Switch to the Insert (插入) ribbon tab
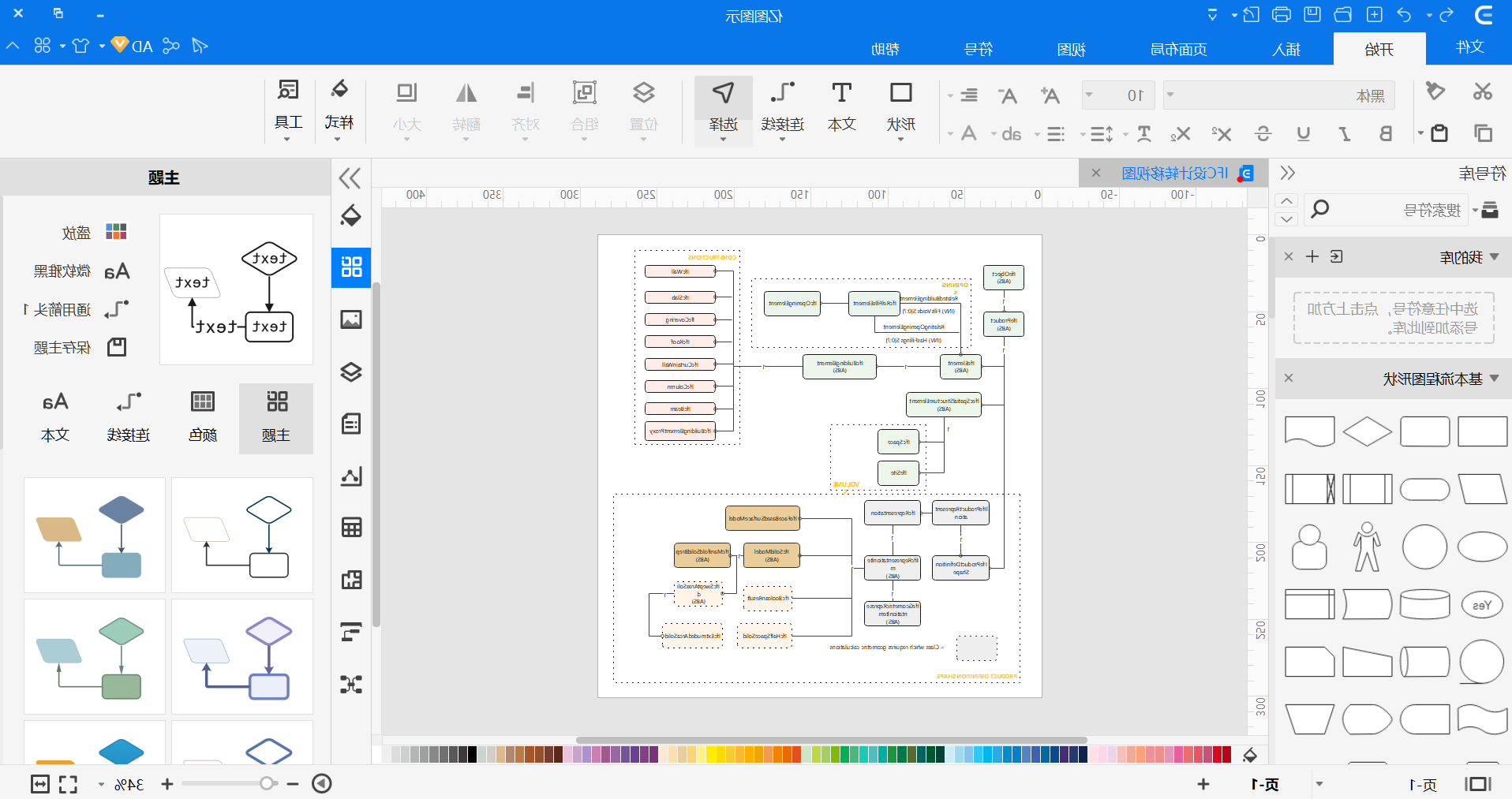Image resolution: width=1512 pixels, height=799 pixels. tap(1286, 49)
